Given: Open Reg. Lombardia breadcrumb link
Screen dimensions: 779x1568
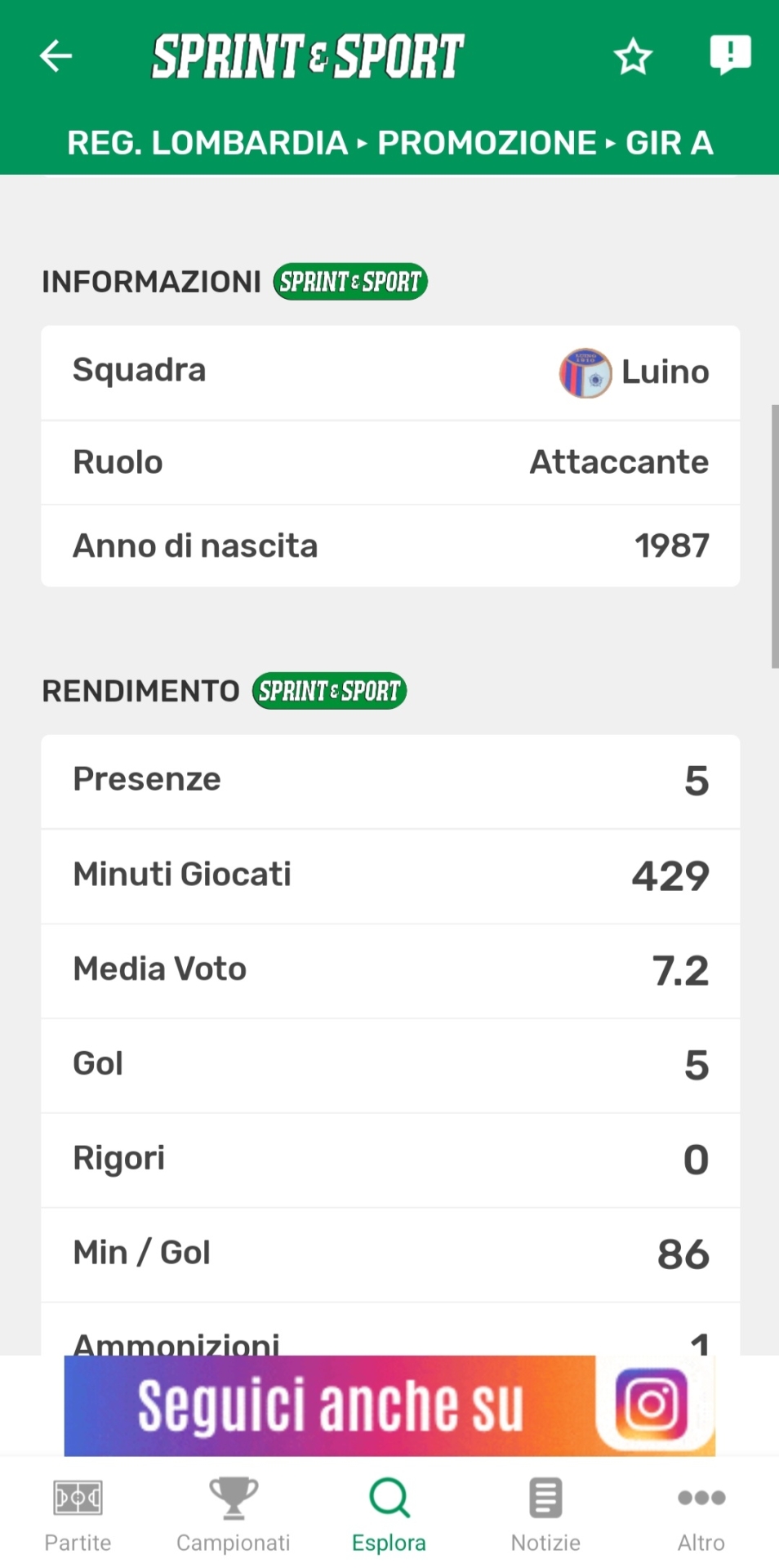Looking at the screenshot, I should pyautogui.click(x=207, y=143).
